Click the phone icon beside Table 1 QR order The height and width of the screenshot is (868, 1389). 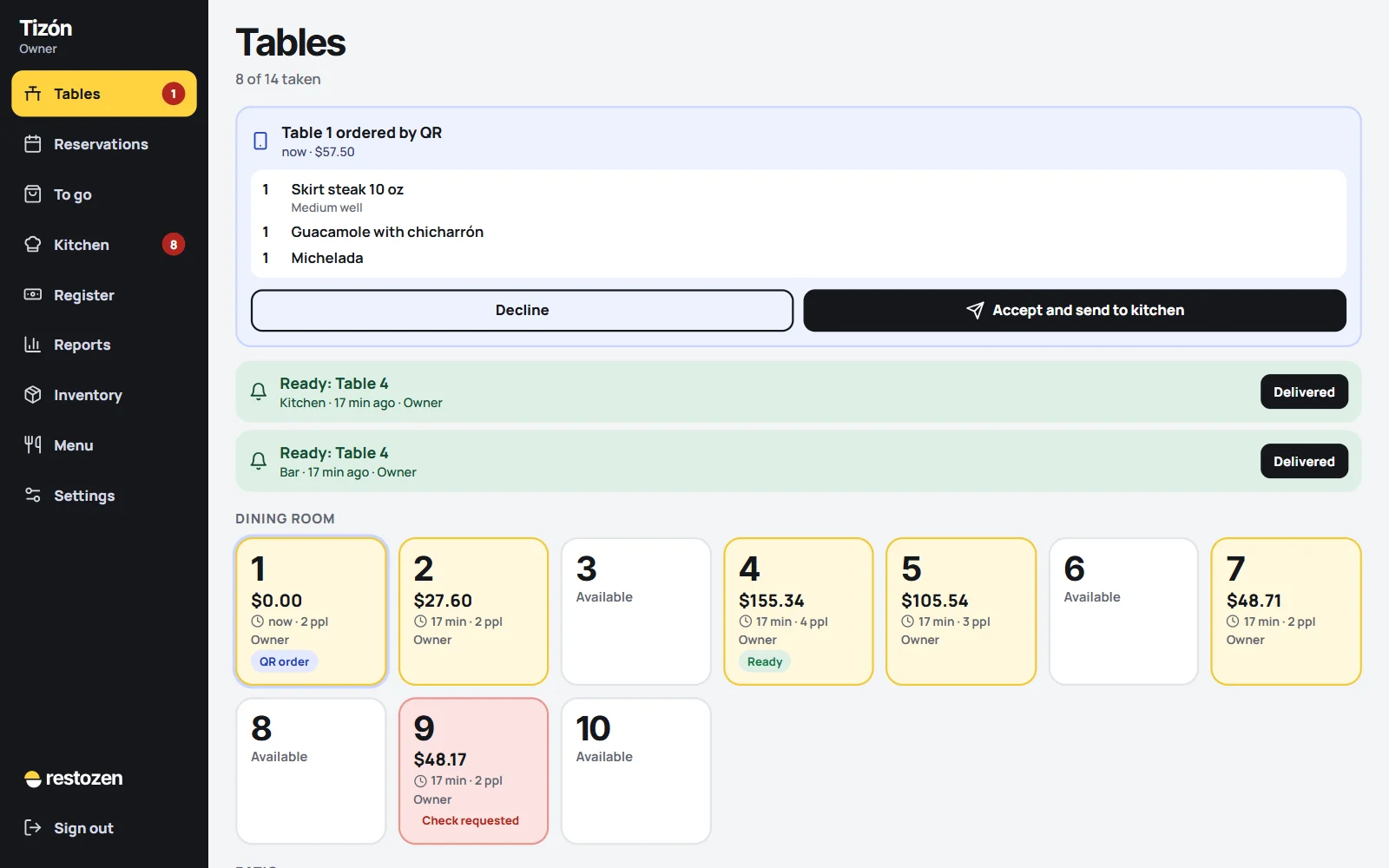tap(260, 141)
